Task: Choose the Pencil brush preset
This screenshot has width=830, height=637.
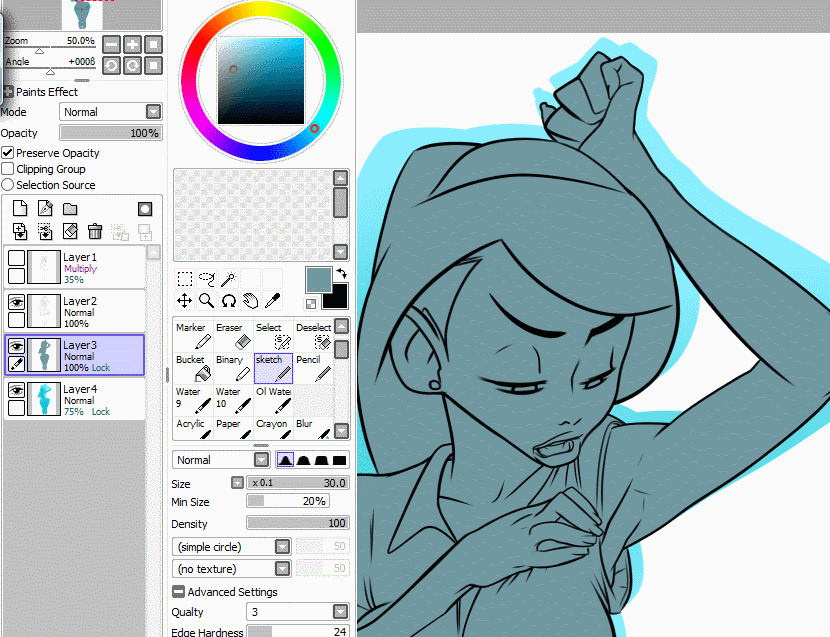Action: 314,367
